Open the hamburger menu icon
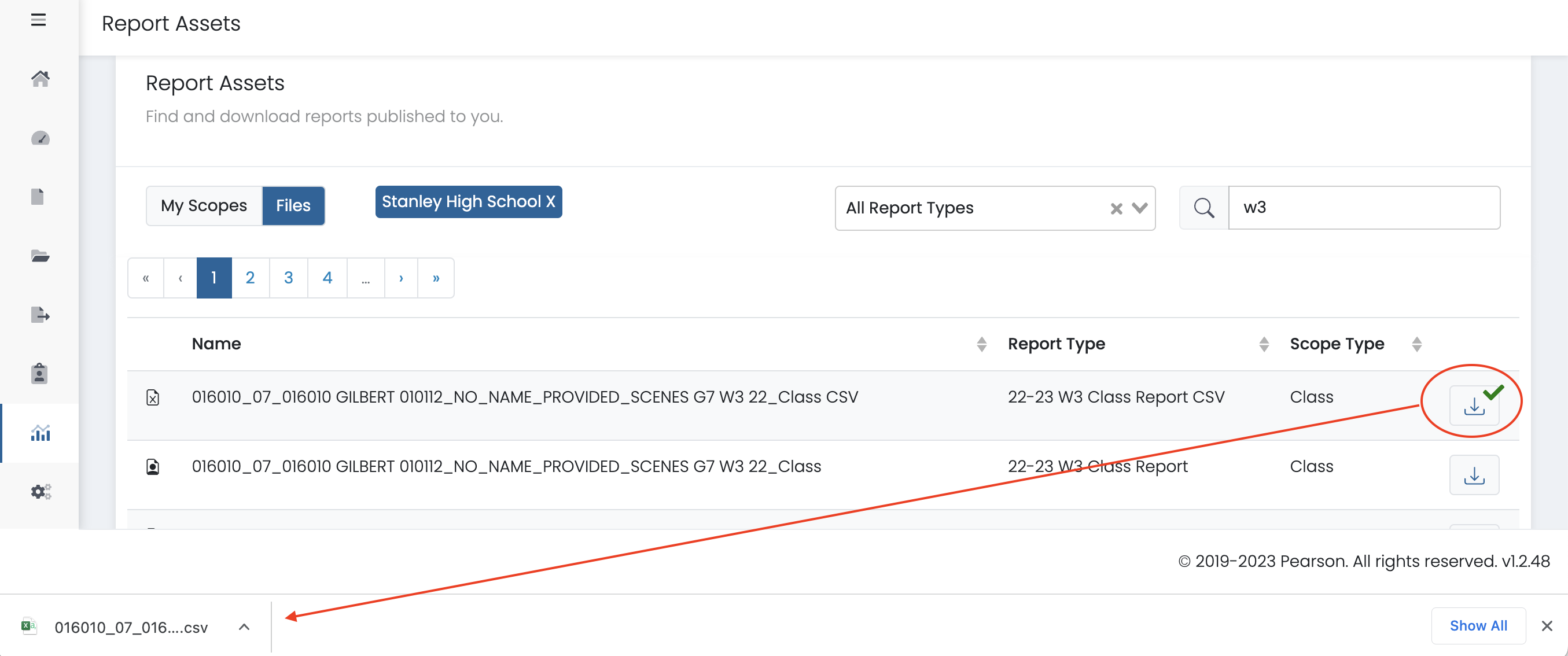The width and height of the screenshot is (1568, 656). tap(38, 20)
